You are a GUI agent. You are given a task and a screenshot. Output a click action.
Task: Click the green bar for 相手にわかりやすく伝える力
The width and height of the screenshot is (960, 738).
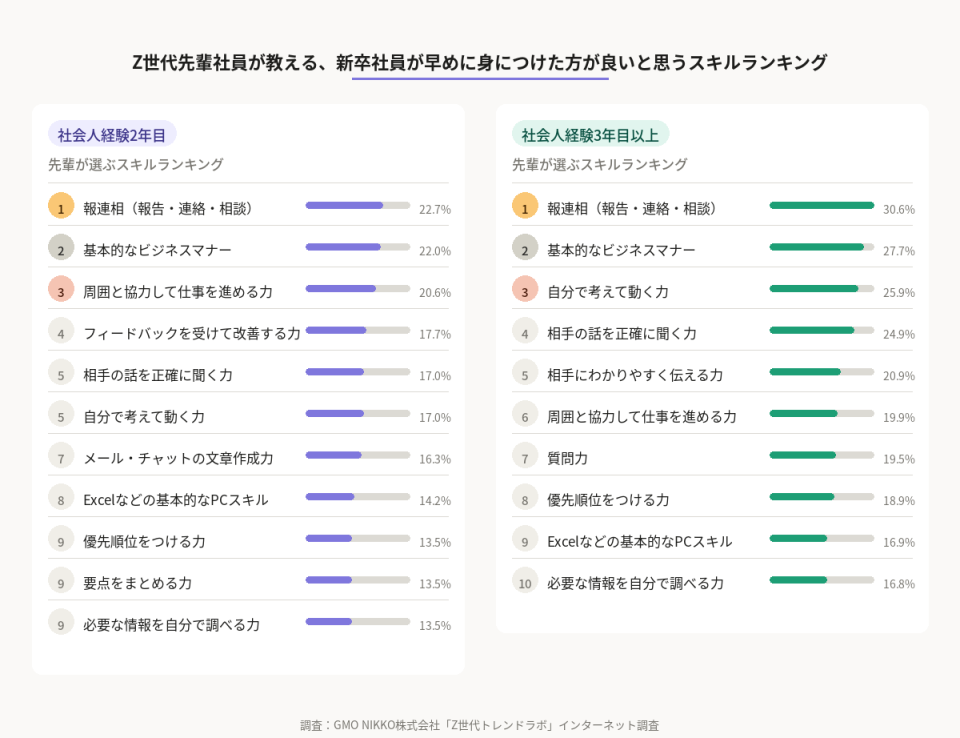[805, 371]
